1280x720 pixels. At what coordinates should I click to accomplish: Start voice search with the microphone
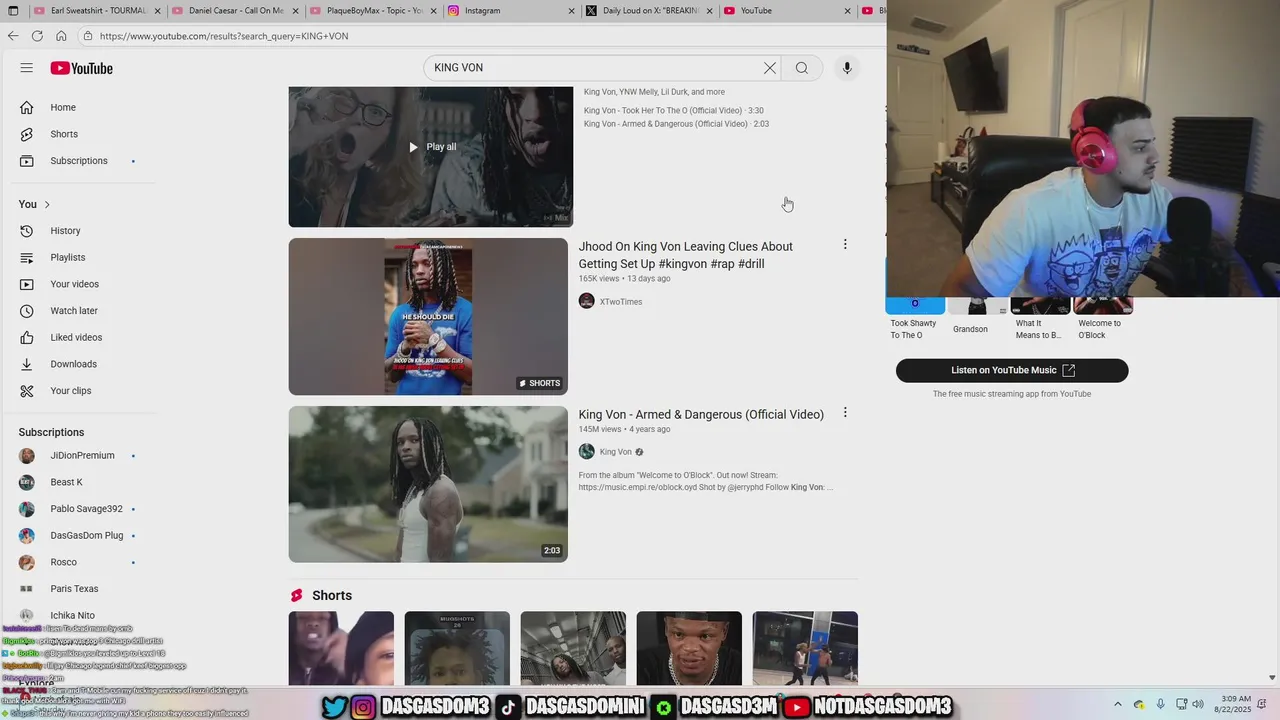(x=847, y=68)
